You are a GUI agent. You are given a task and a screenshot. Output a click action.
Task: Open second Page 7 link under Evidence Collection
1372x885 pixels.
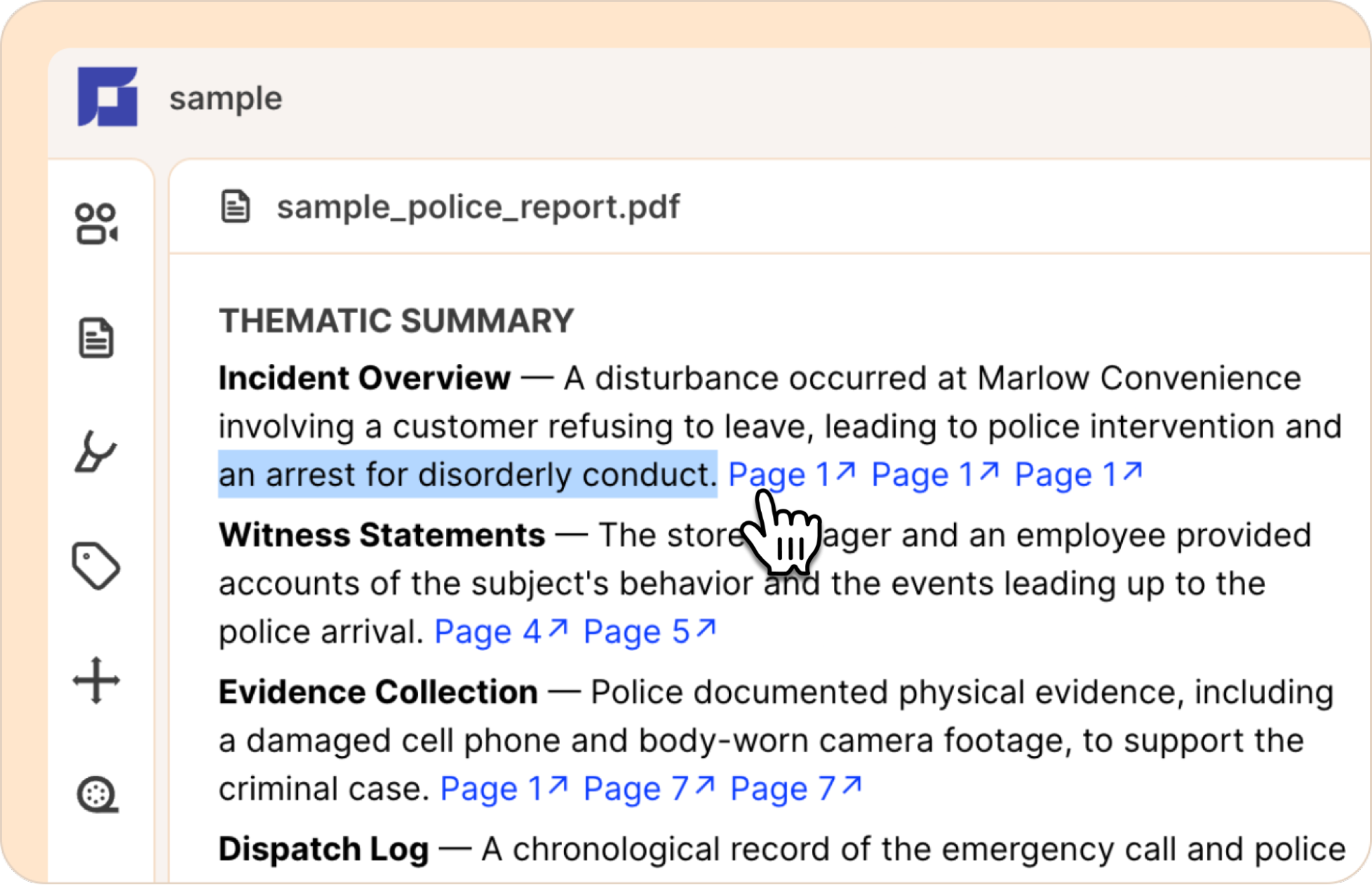coord(795,789)
